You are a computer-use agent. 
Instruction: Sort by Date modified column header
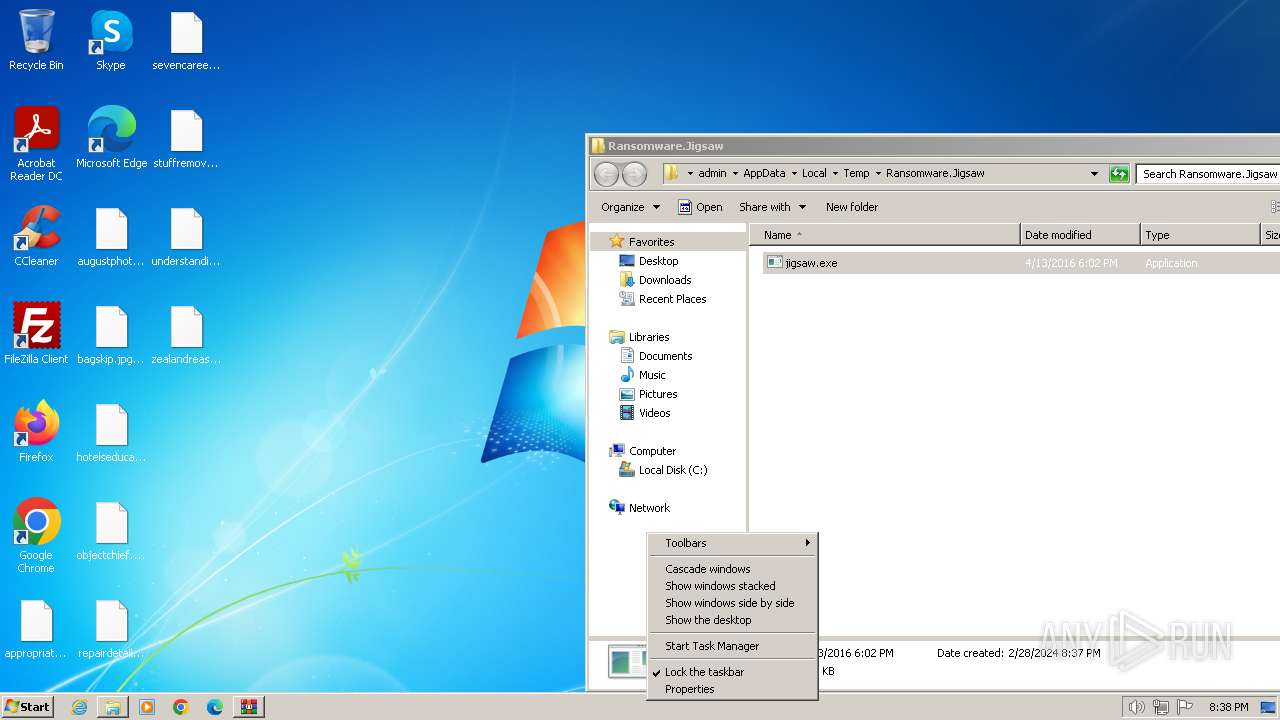pyautogui.click(x=1080, y=235)
